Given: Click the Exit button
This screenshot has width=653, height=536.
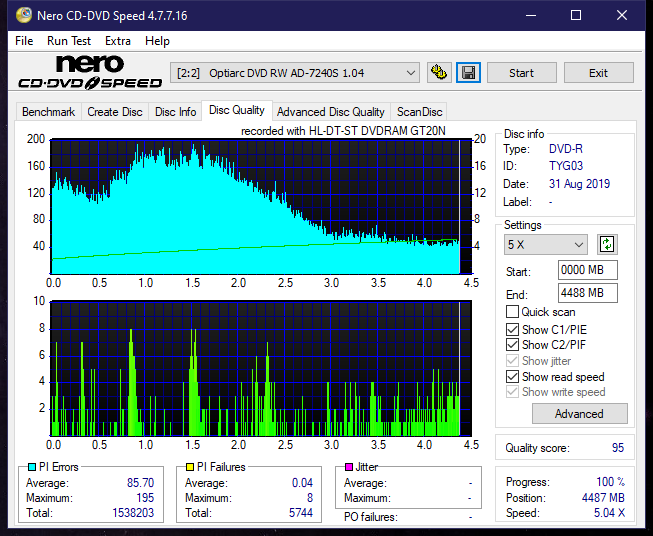Looking at the screenshot, I should [598, 73].
